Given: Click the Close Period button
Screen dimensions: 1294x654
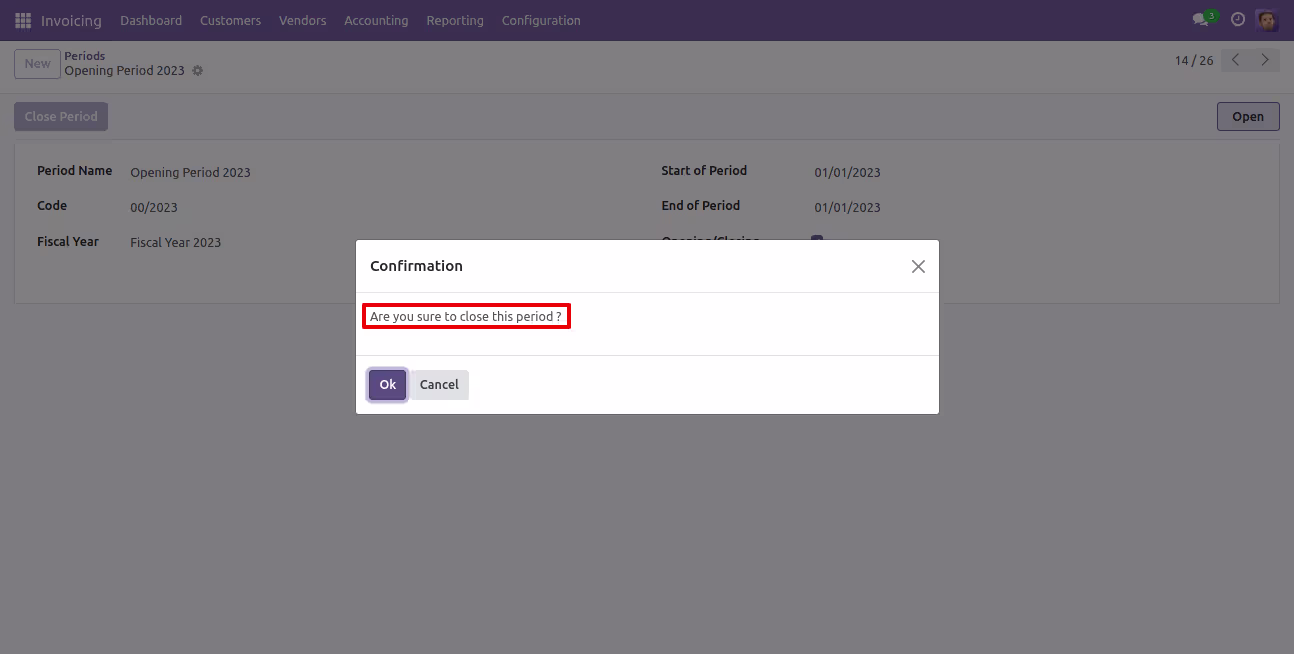Looking at the screenshot, I should click(61, 116).
